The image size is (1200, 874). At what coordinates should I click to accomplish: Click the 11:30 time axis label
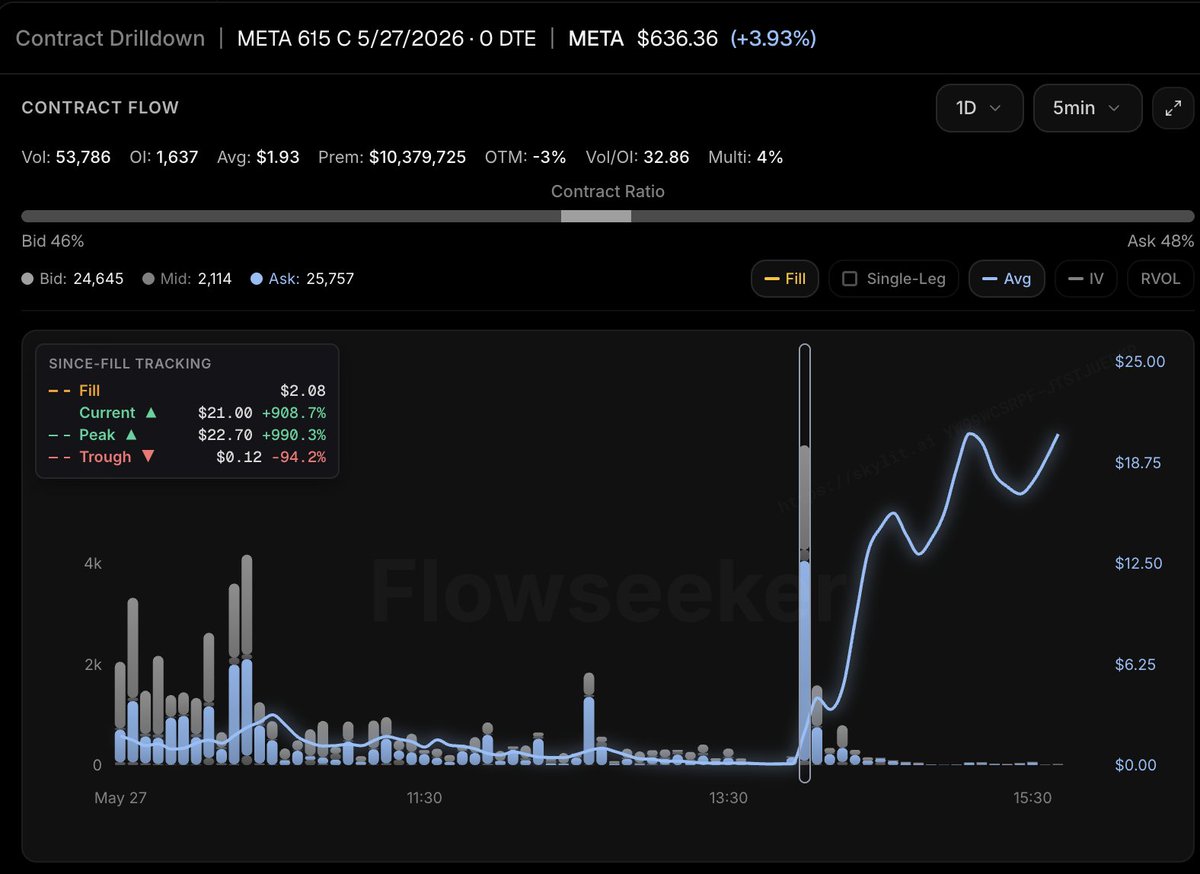[425, 798]
